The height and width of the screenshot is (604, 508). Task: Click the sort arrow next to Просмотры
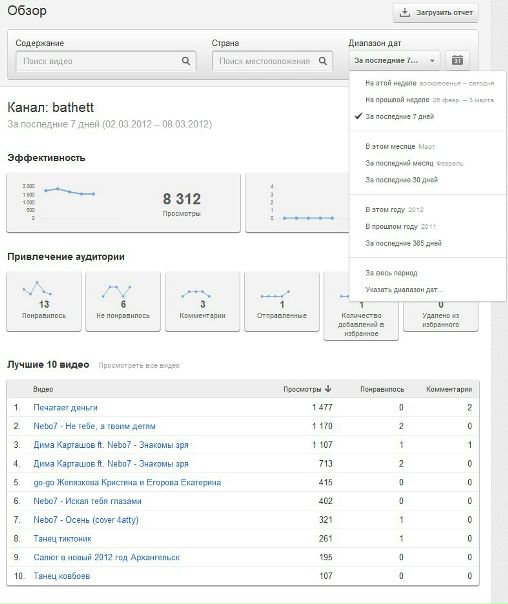(328, 389)
